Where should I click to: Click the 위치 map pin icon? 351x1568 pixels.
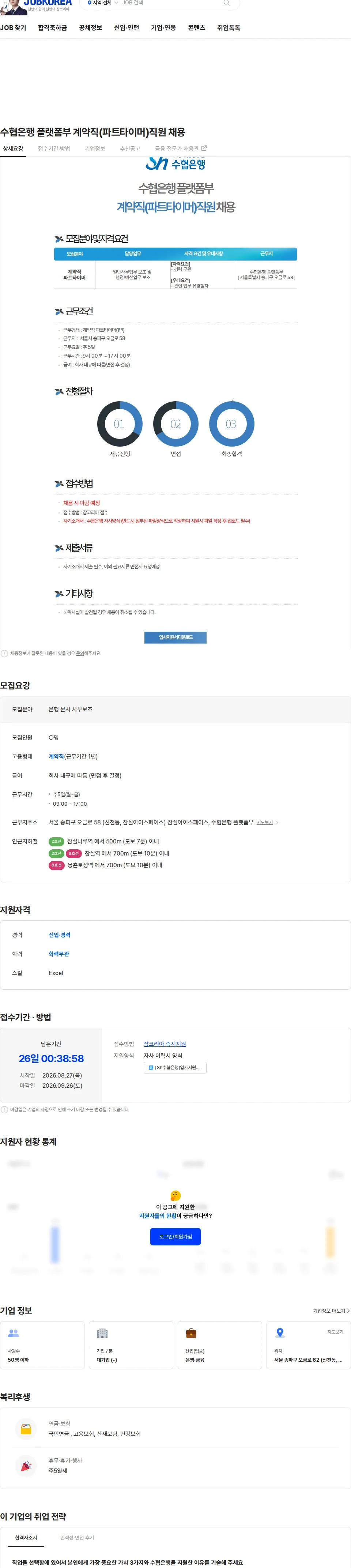click(x=280, y=1333)
